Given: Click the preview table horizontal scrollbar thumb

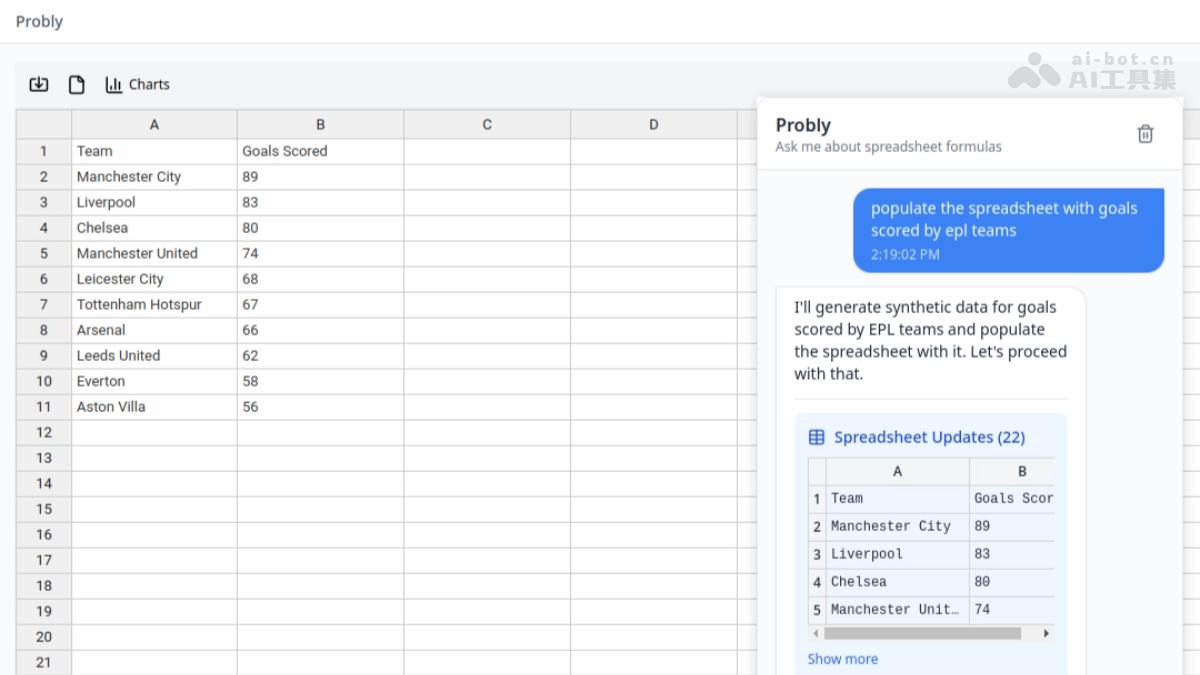Looking at the screenshot, I should pos(922,633).
